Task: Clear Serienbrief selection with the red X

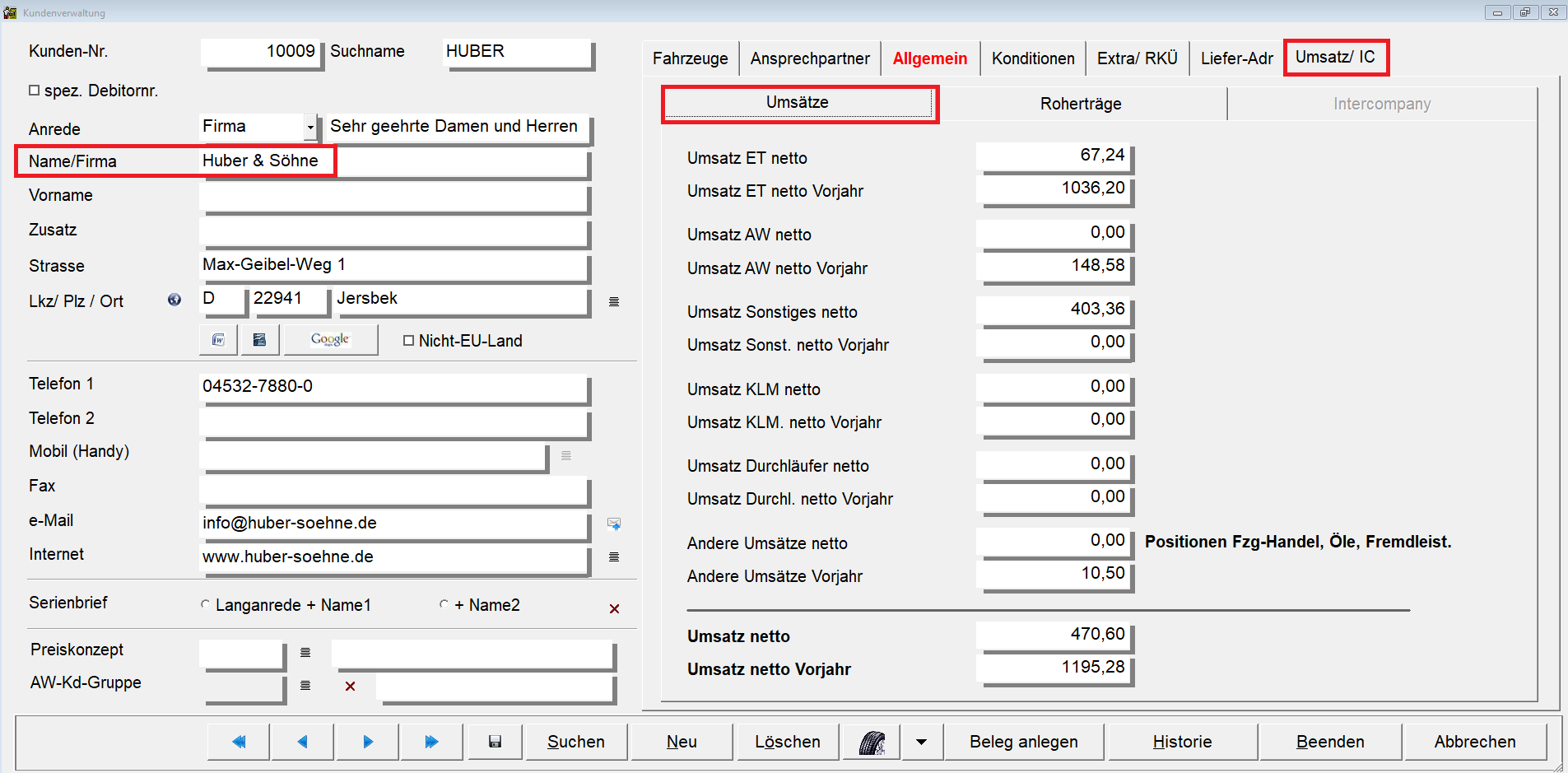Action: [614, 608]
